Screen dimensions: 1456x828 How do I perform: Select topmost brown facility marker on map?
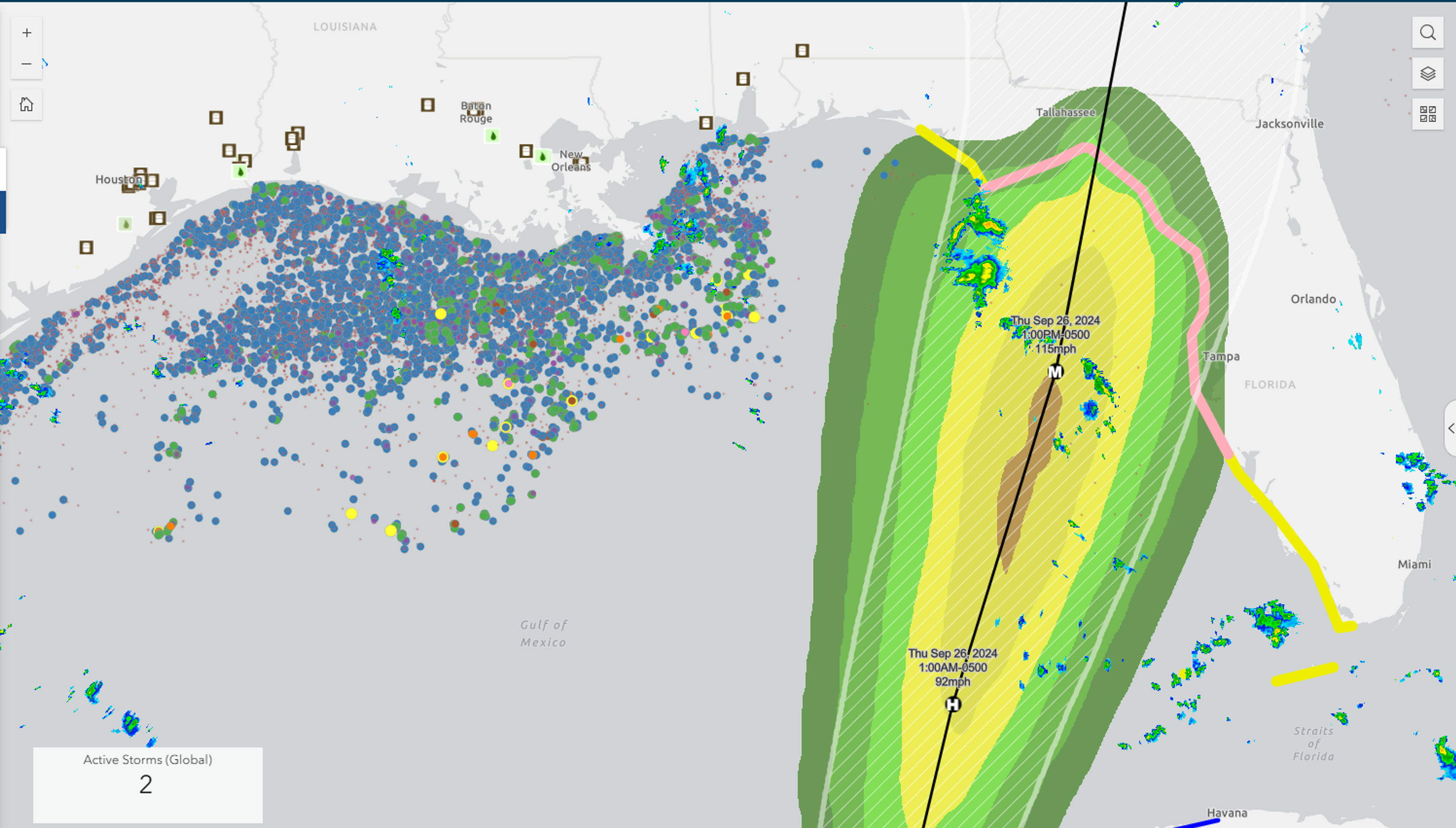pos(802,50)
